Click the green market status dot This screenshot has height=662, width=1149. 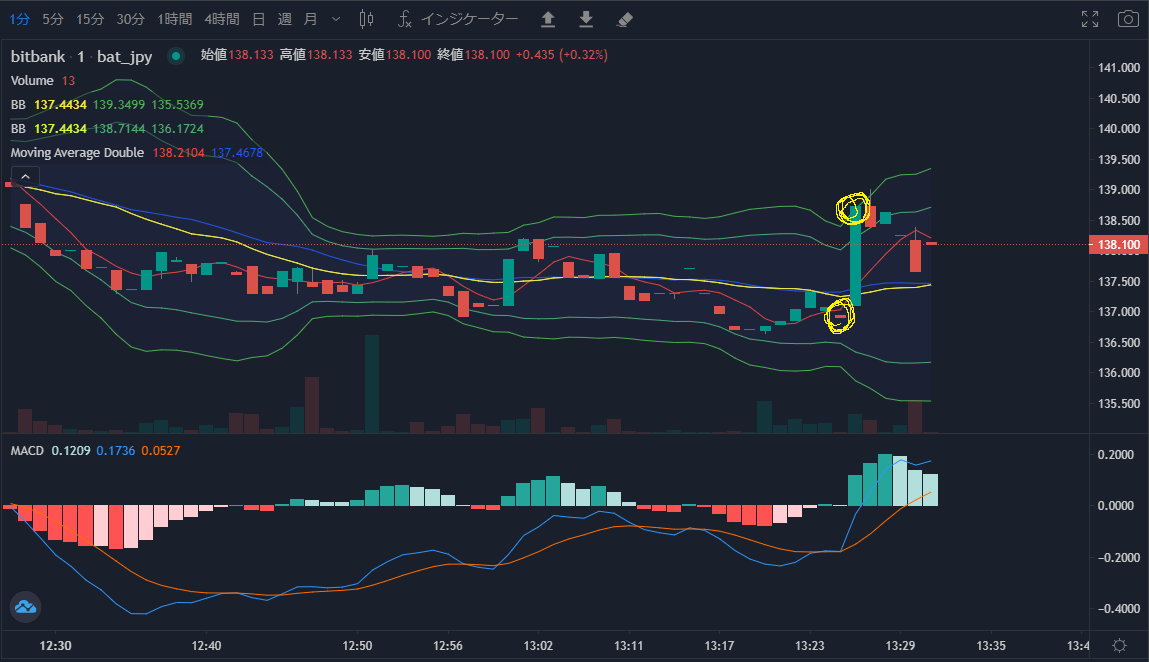(x=176, y=56)
